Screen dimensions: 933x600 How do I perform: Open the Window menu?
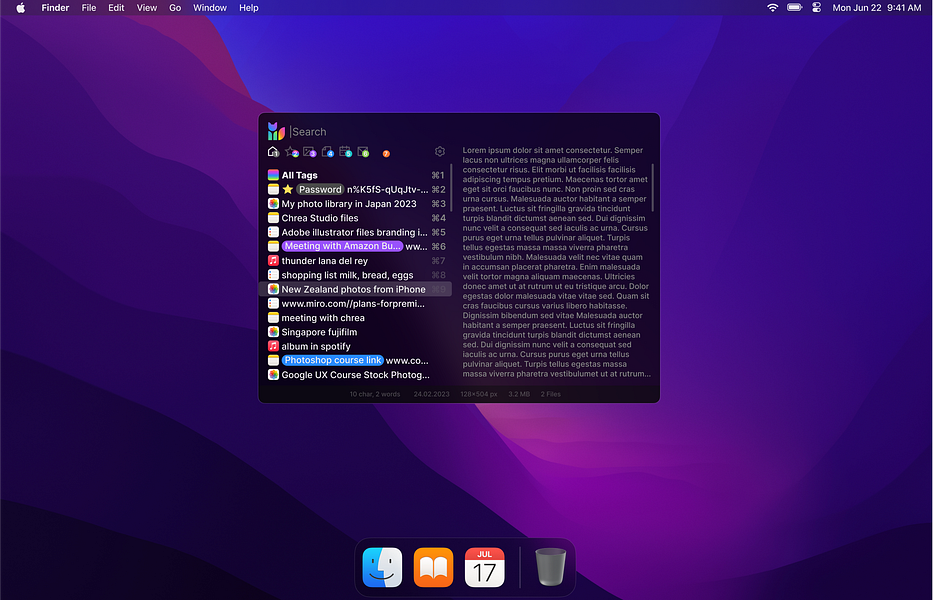(x=210, y=8)
